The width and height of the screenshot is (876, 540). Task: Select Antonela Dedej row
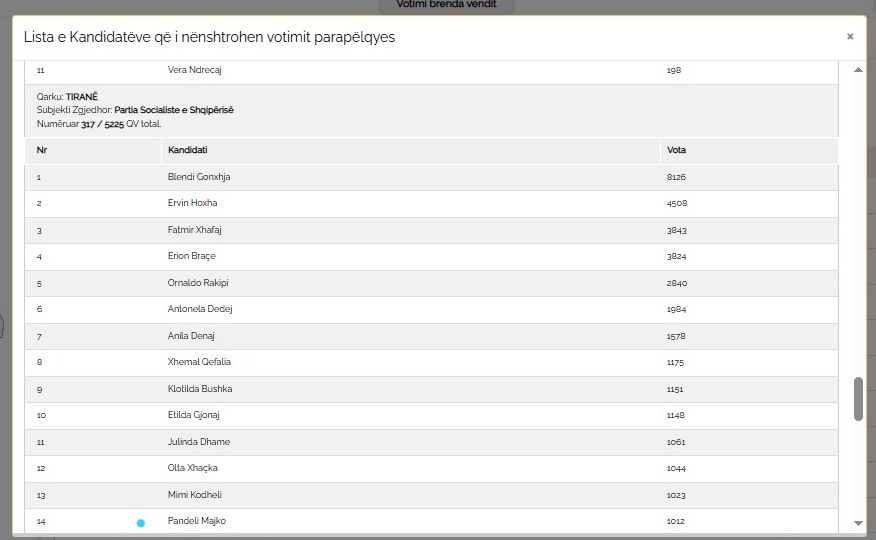click(431, 309)
